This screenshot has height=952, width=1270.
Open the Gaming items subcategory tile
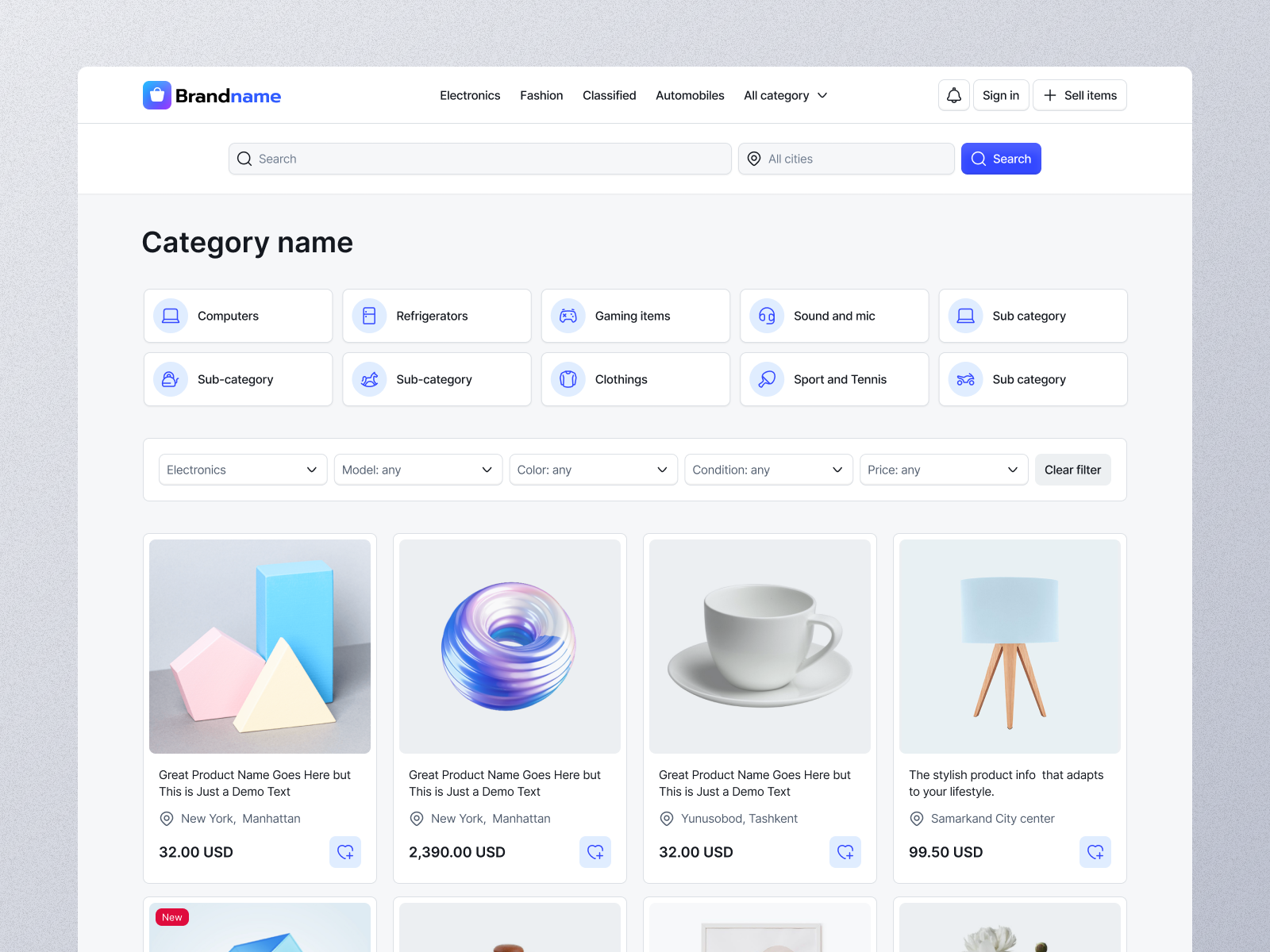(x=636, y=316)
